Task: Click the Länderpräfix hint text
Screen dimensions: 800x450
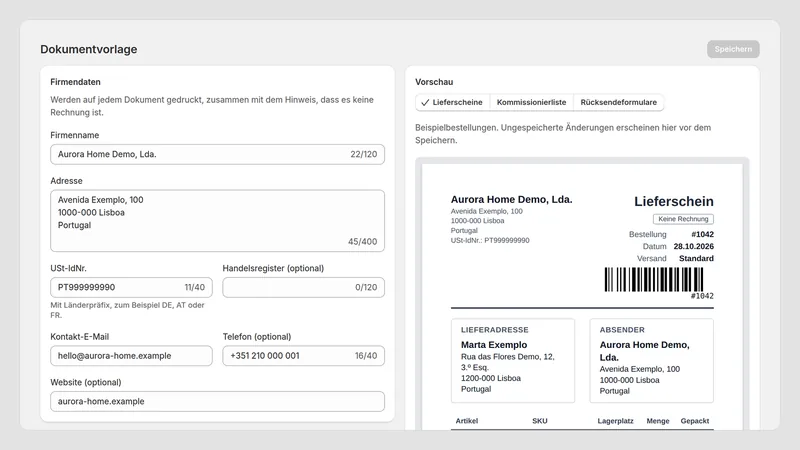Action: pyautogui.click(x=127, y=310)
